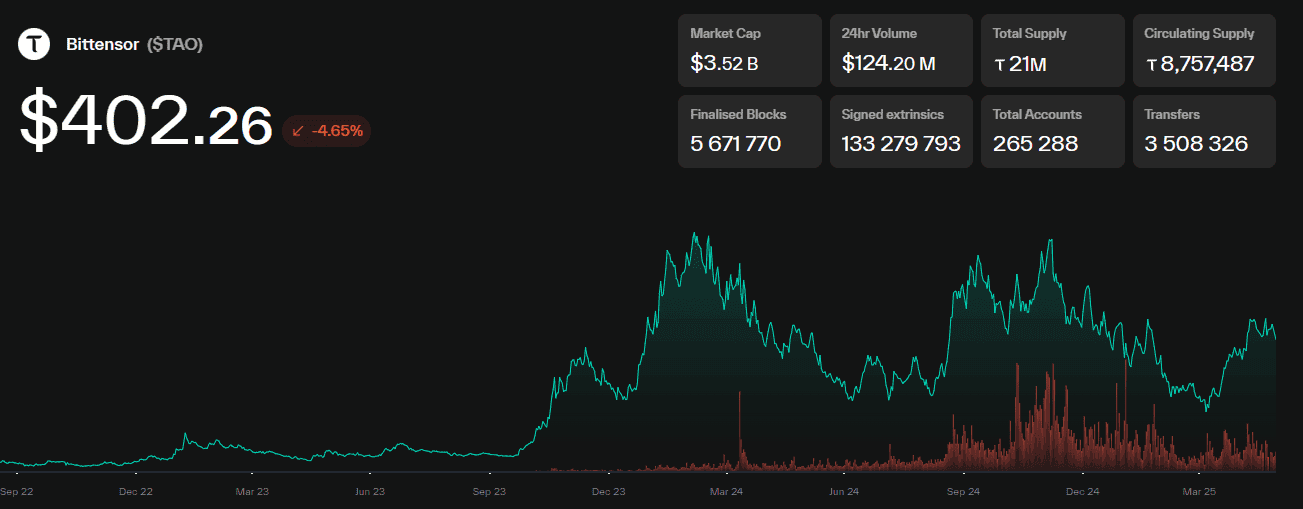Click the Mar 24 axis label
1303x509 pixels.
[x=726, y=492]
